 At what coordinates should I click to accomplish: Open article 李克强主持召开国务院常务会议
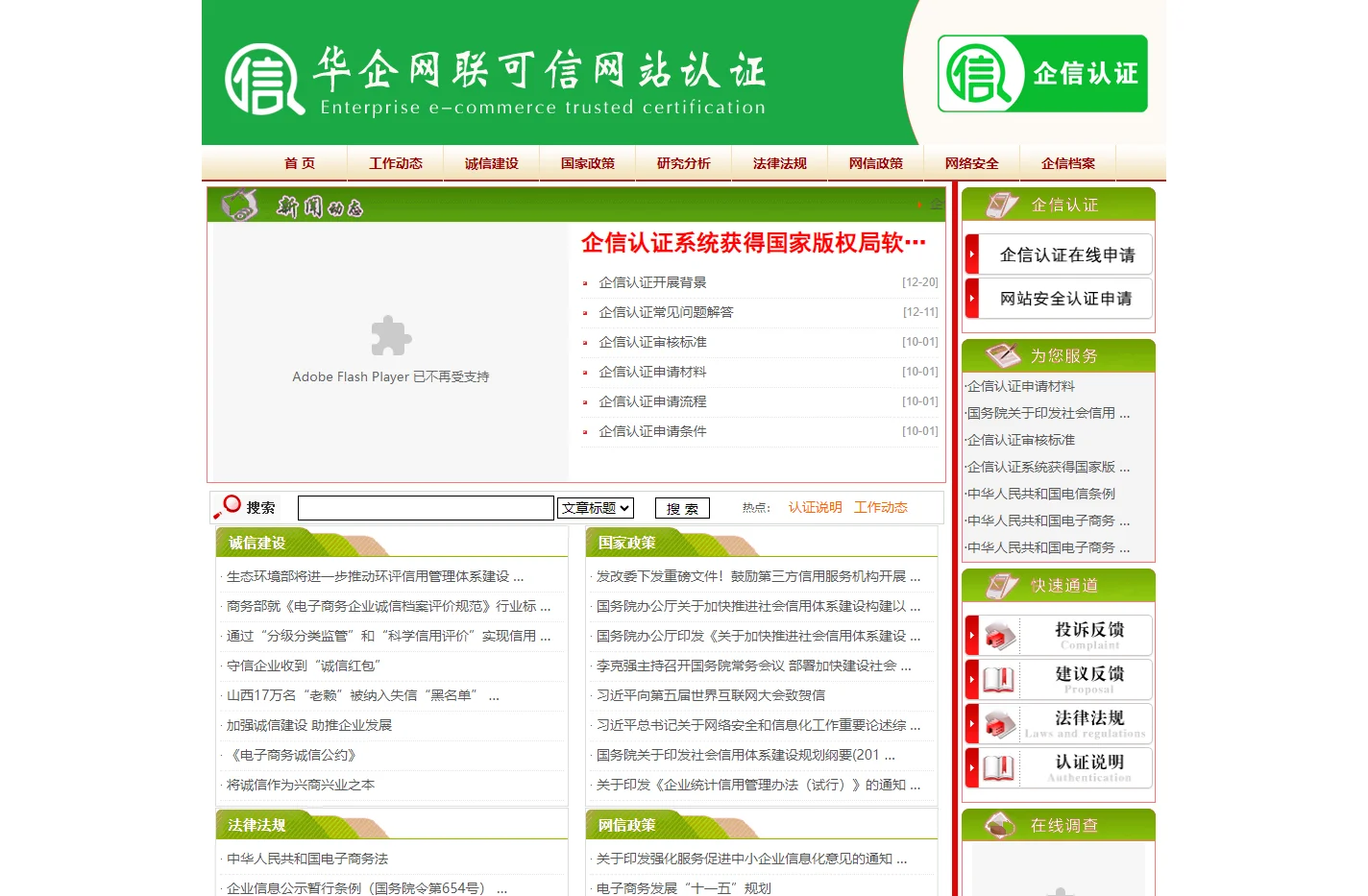[x=753, y=666]
